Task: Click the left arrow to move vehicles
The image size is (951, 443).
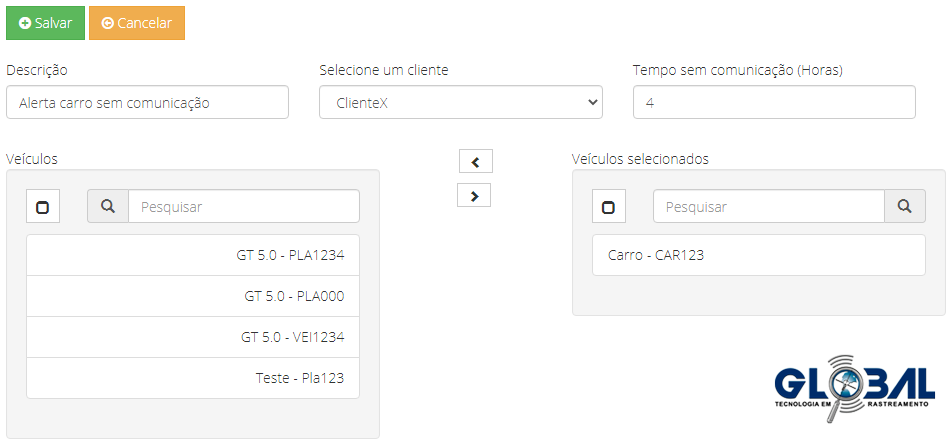Action: point(475,161)
